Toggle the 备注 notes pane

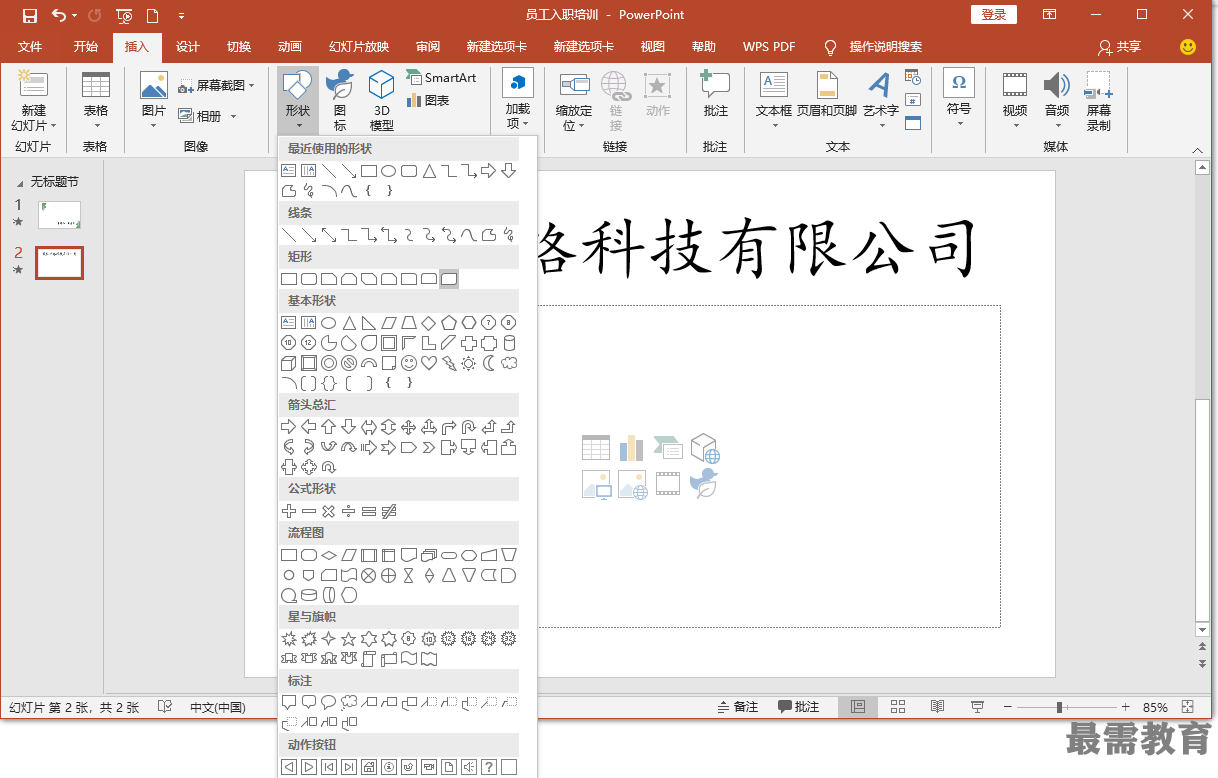(738, 707)
